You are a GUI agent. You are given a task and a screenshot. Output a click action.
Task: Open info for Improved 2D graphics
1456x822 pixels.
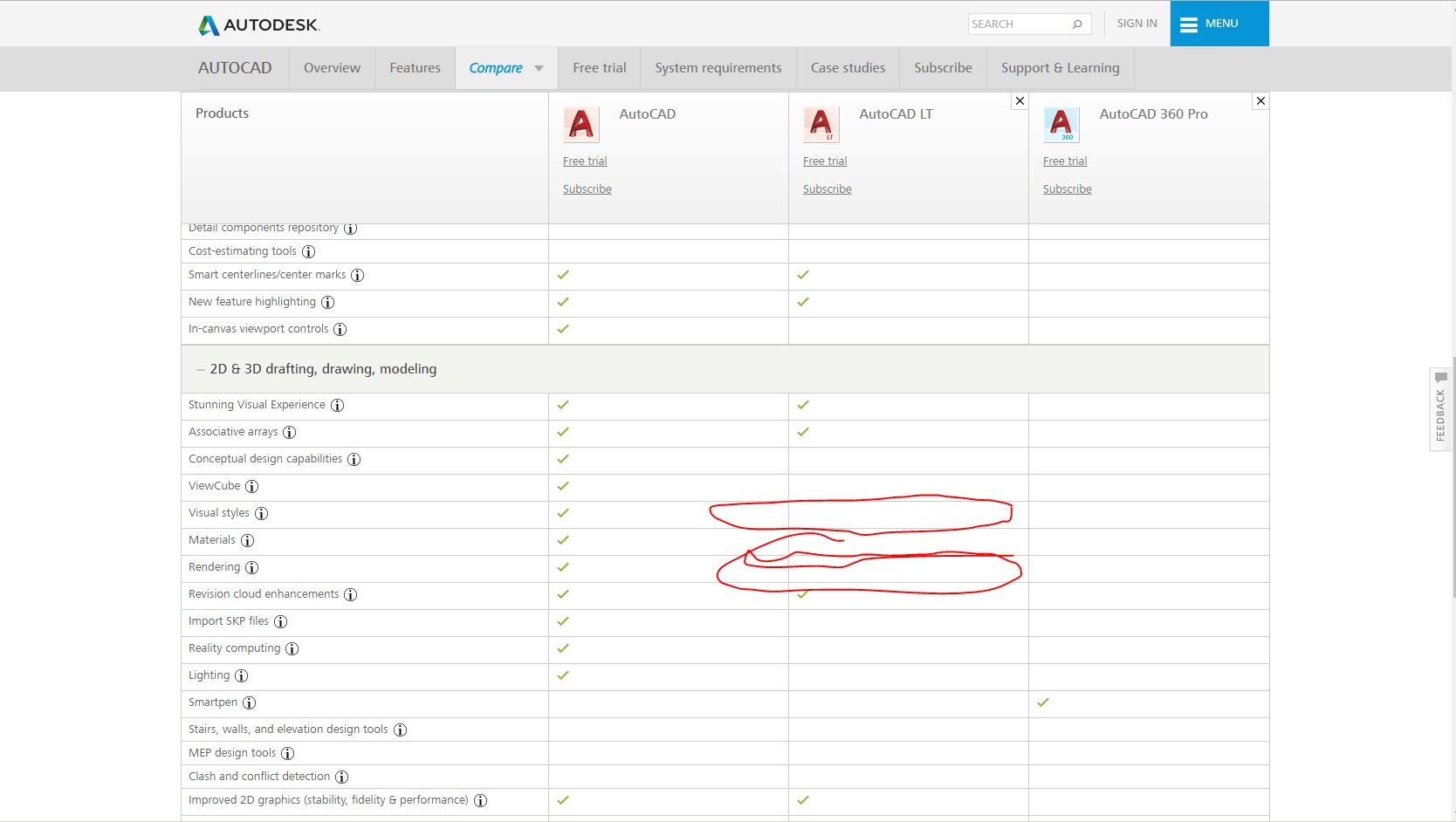(480, 800)
